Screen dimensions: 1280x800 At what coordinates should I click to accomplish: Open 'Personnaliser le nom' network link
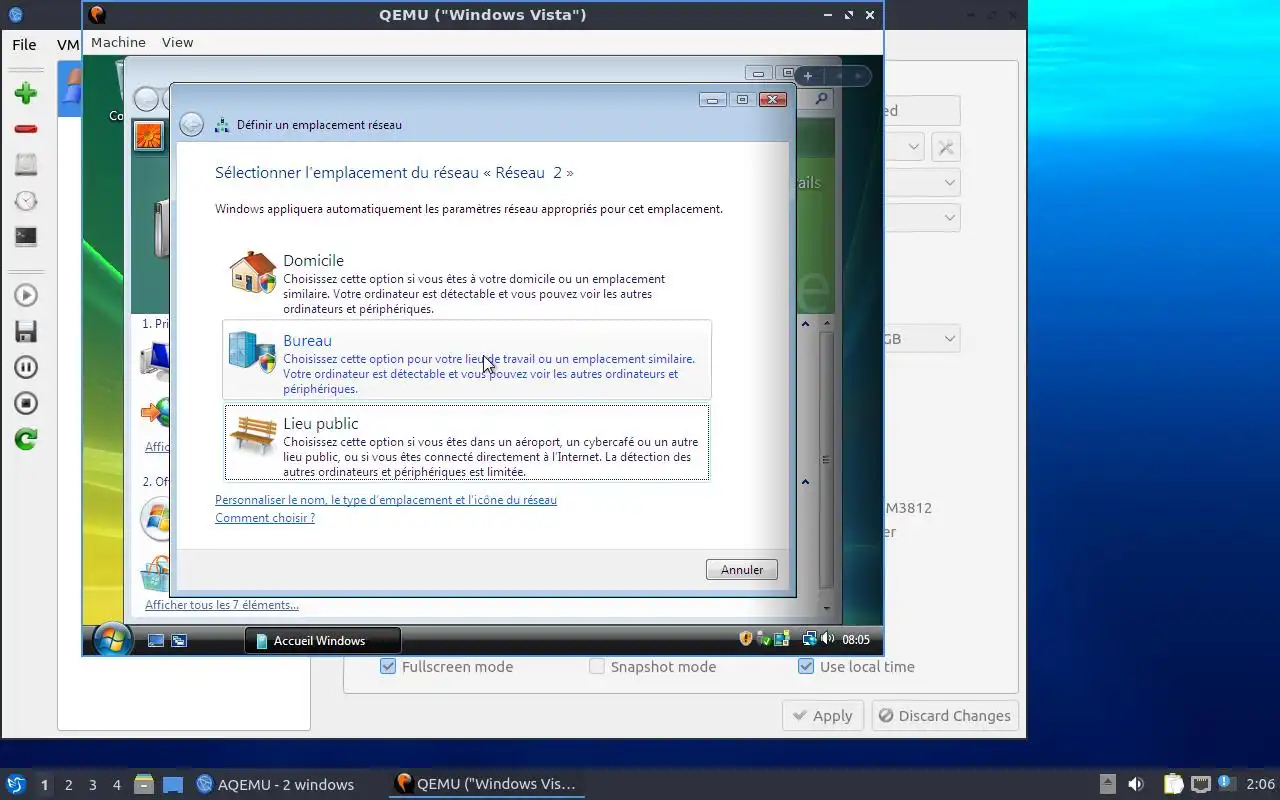click(386, 500)
